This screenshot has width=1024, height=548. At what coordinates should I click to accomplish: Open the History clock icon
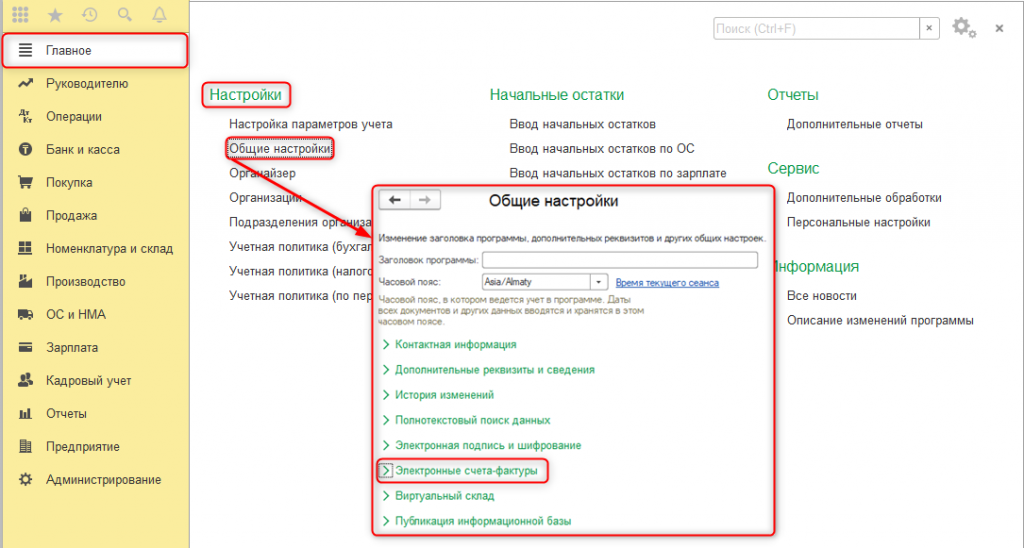(x=90, y=15)
